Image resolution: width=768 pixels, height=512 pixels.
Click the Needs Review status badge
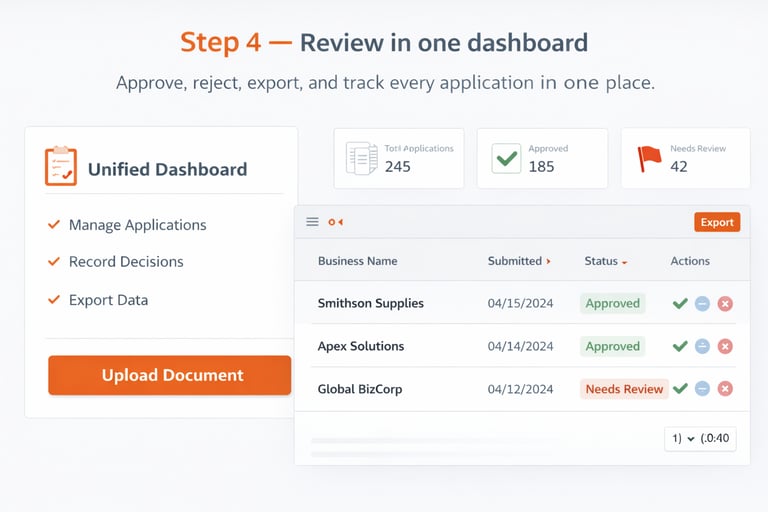624,389
